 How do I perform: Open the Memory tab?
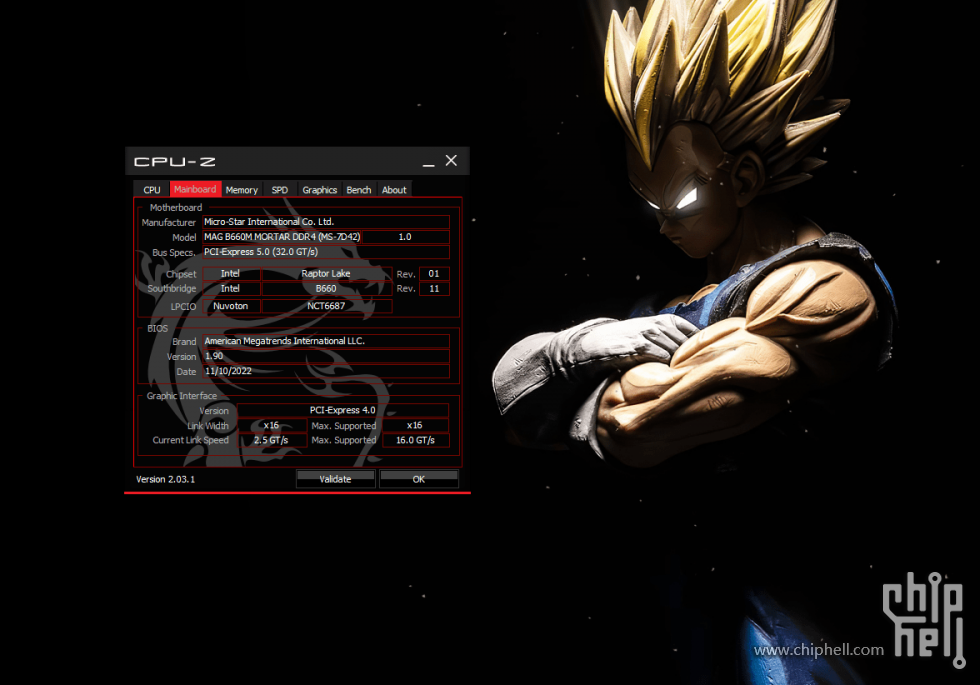[241, 189]
